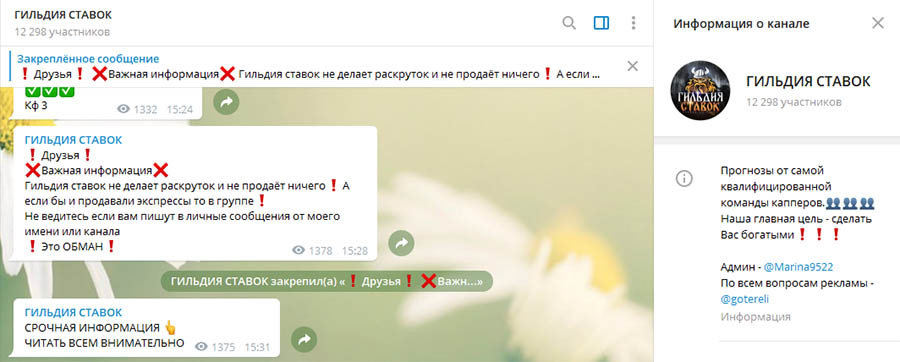Click the info icon in the channel panel
The height and width of the screenshot is (362, 900).
tap(684, 178)
